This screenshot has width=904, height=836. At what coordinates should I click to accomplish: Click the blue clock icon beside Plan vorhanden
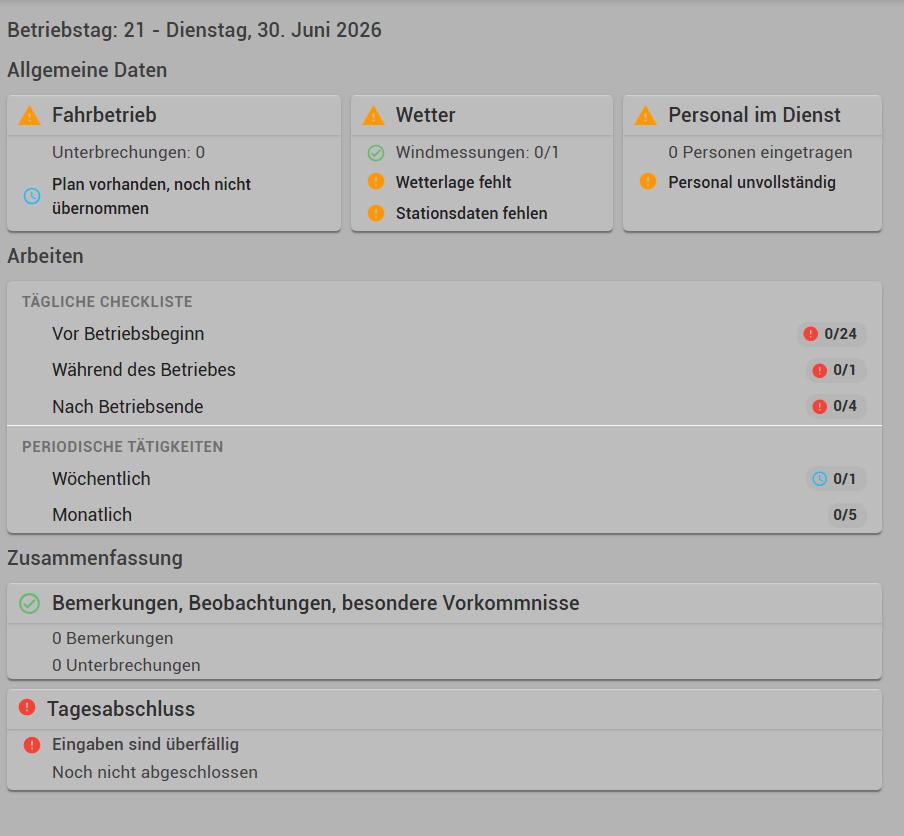pos(32,196)
